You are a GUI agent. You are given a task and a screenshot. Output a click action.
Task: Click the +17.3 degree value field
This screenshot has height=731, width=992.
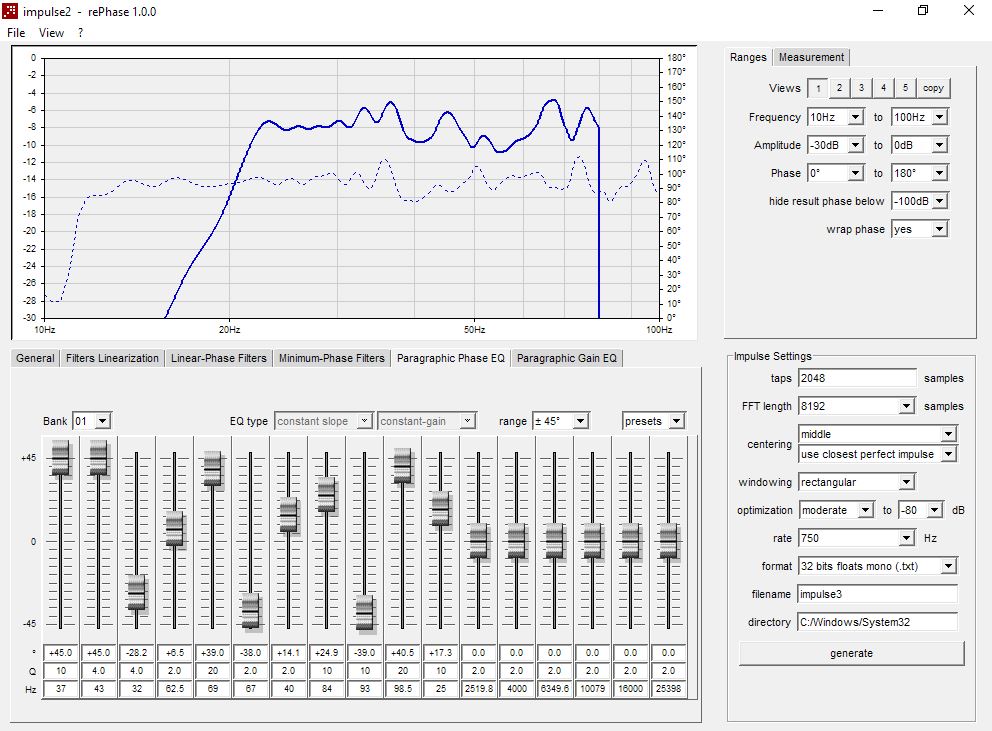[x=440, y=653]
